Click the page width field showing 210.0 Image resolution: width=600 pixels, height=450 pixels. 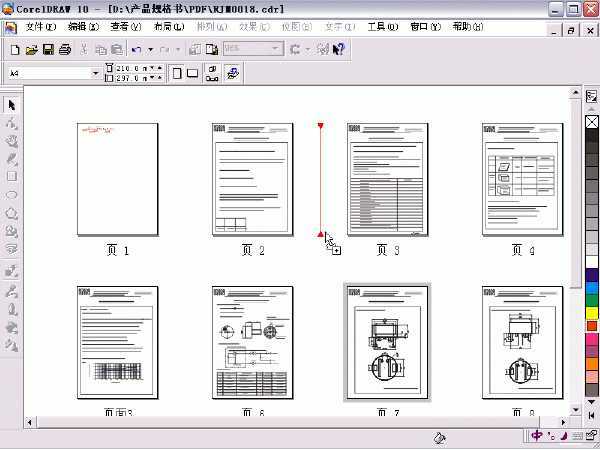click(132, 68)
